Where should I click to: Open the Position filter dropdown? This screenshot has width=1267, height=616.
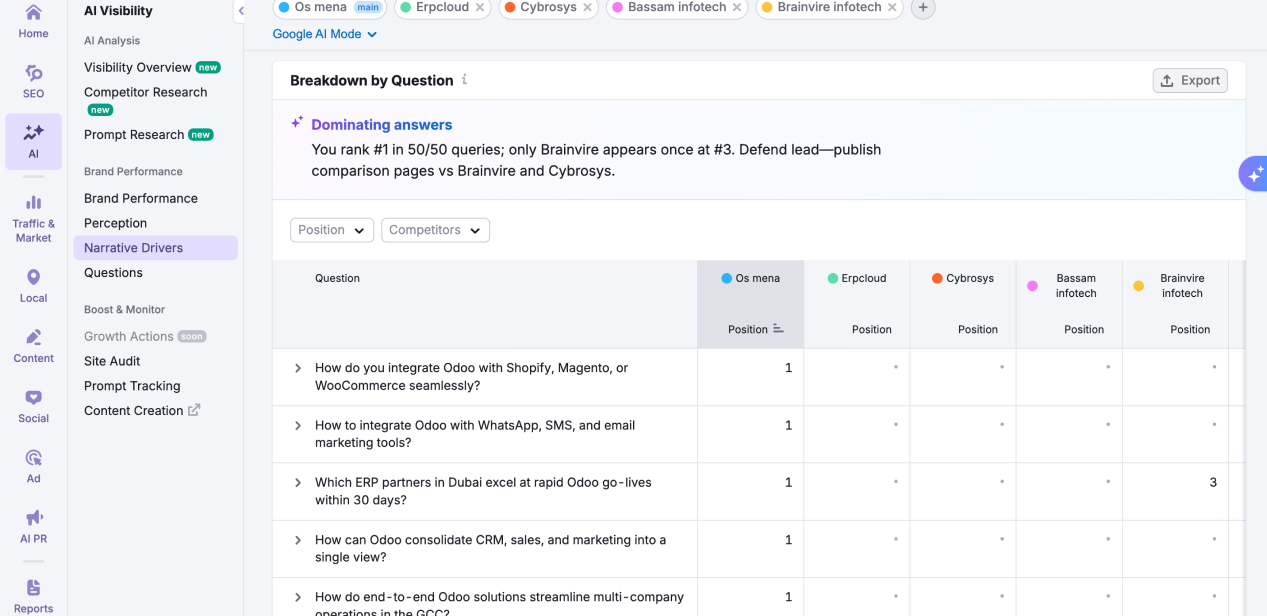point(332,230)
